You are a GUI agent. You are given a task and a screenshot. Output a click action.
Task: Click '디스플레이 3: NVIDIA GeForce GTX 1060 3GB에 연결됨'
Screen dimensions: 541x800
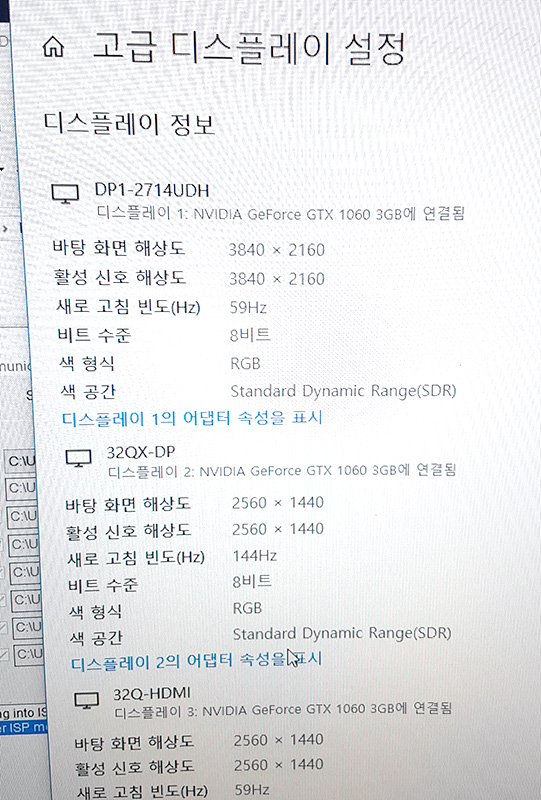(x=283, y=709)
